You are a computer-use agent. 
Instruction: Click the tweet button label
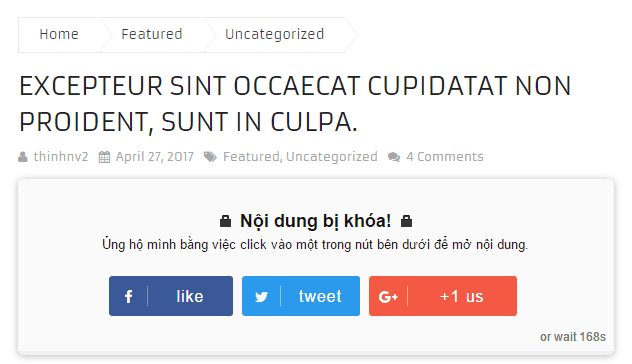point(320,296)
